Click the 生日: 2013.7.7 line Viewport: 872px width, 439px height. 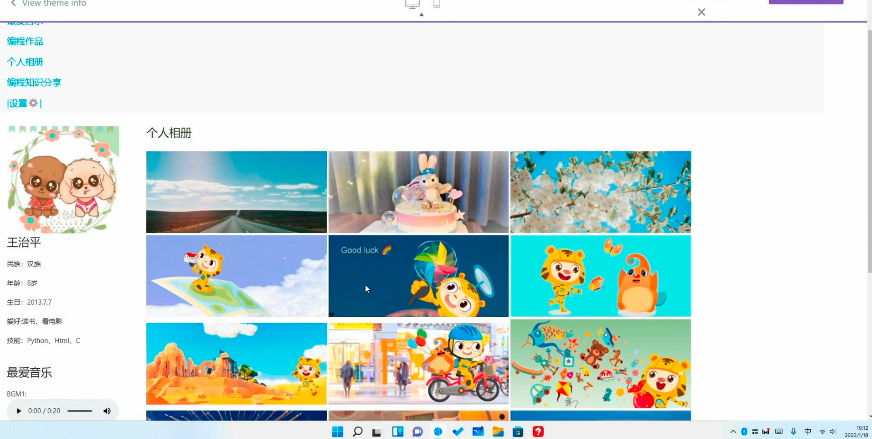coord(29,302)
